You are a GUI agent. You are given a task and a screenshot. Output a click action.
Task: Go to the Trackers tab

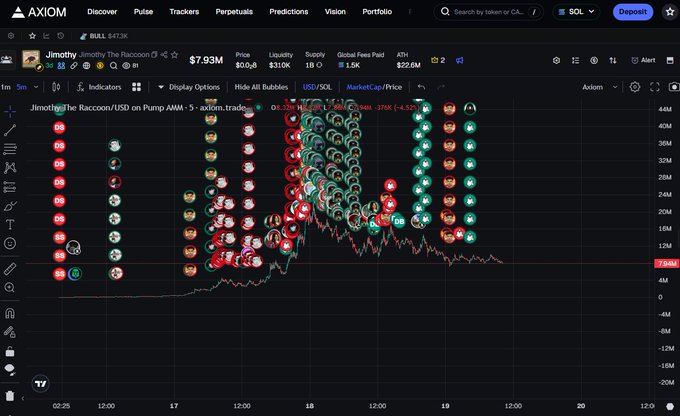184,12
